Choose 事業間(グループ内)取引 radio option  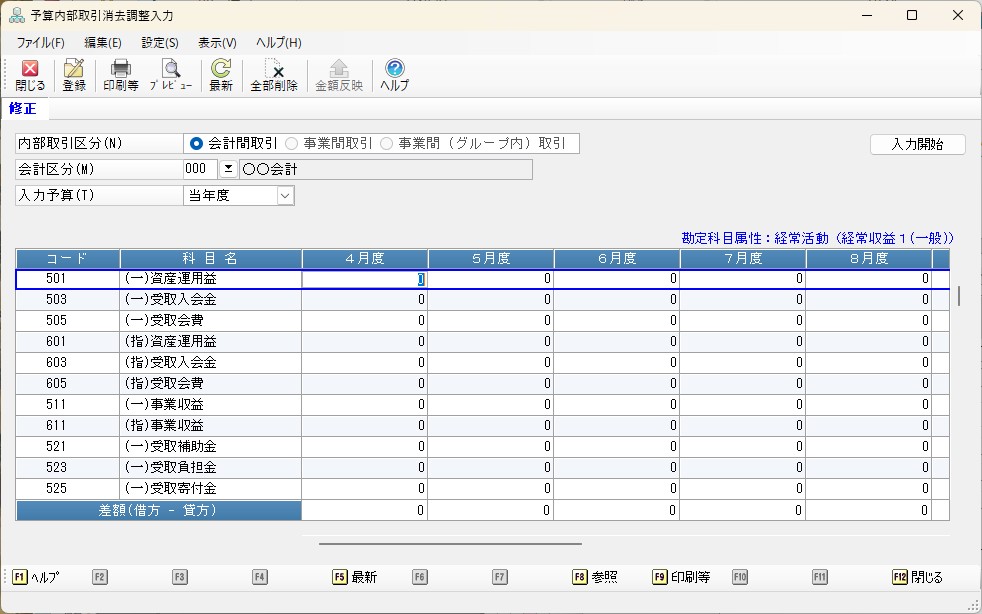click(386, 144)
